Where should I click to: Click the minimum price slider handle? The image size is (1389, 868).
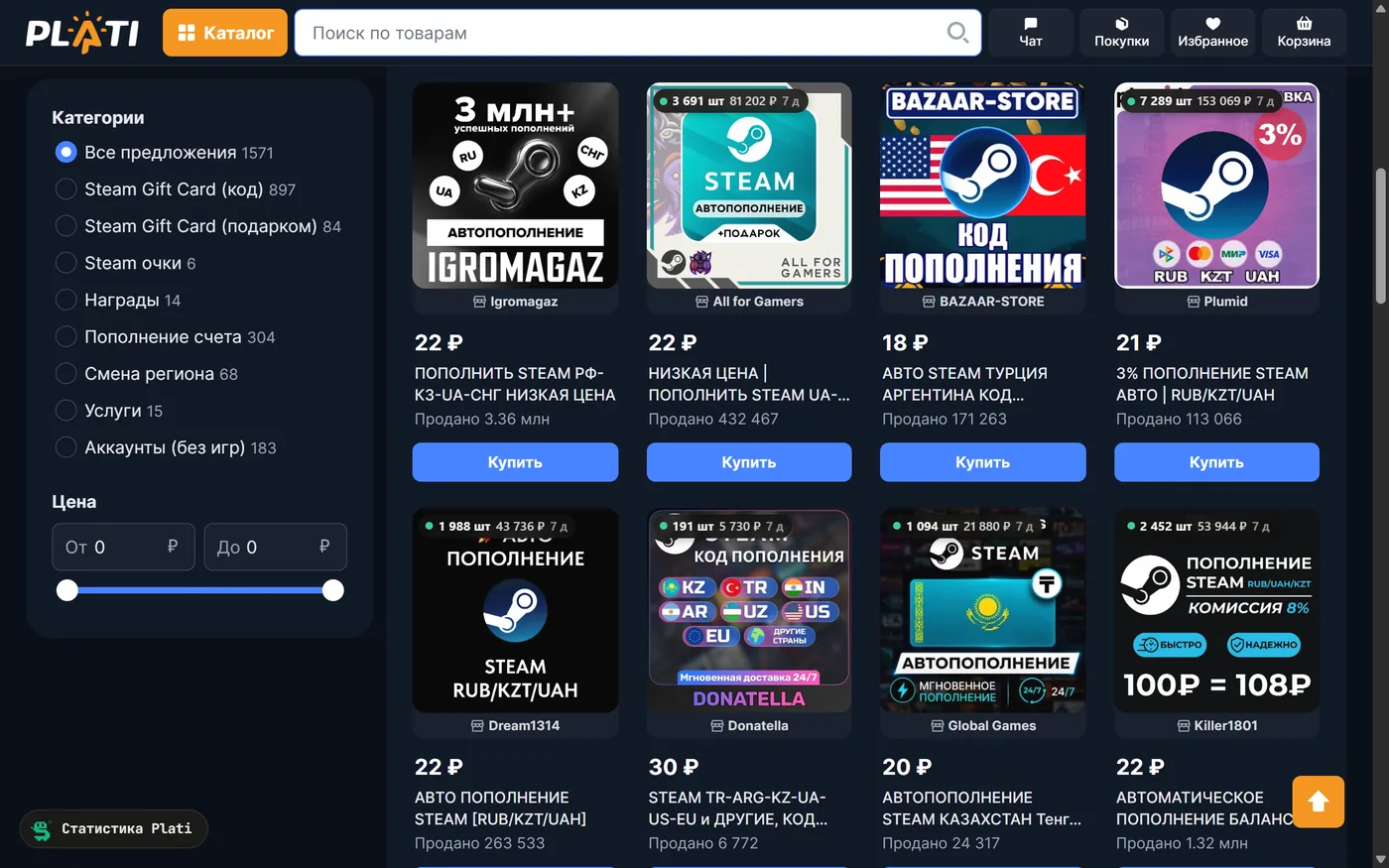pos(66,590)
